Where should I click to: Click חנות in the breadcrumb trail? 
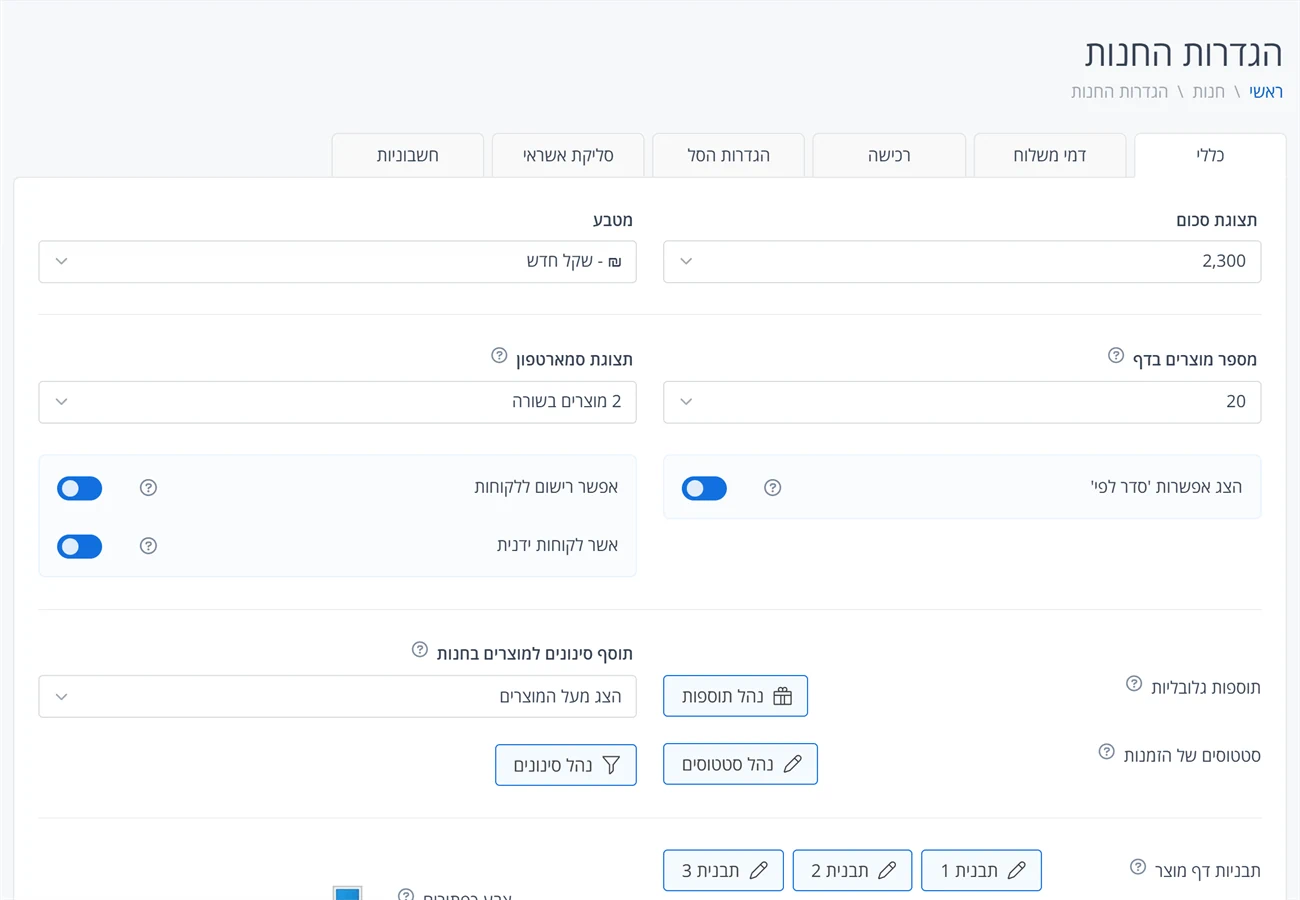pos(1209,91)
